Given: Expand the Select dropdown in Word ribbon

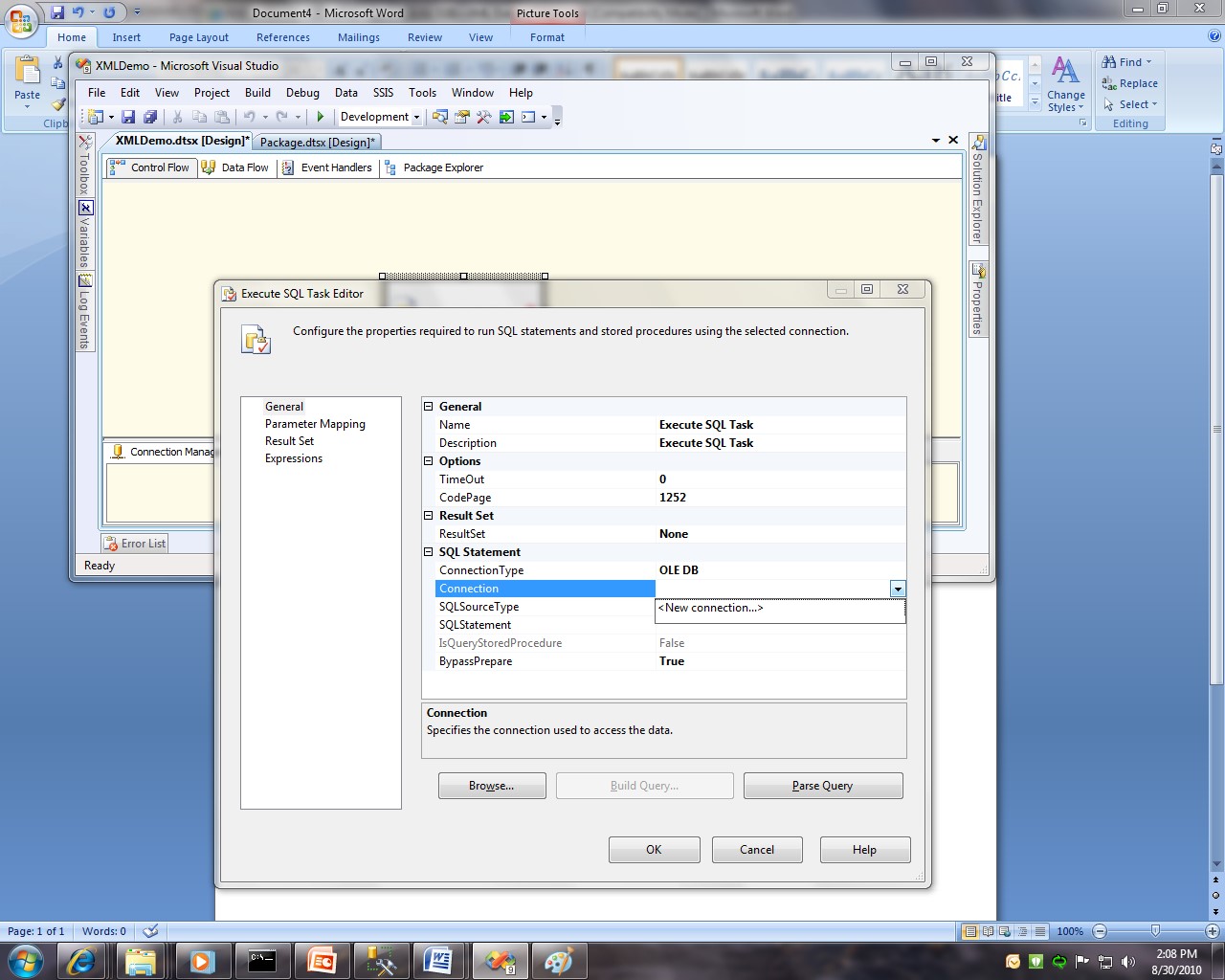Looking at the screenshot, I should click(x=1154, y=104).
